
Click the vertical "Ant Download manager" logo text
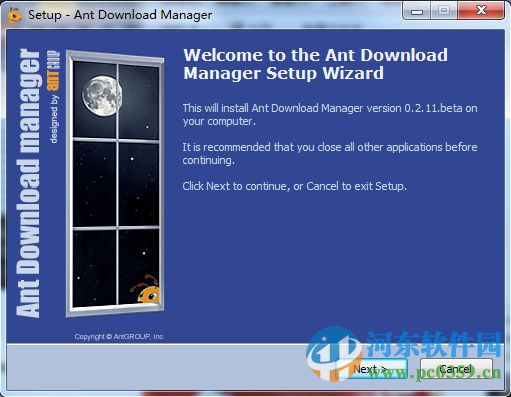pos(29,183)
